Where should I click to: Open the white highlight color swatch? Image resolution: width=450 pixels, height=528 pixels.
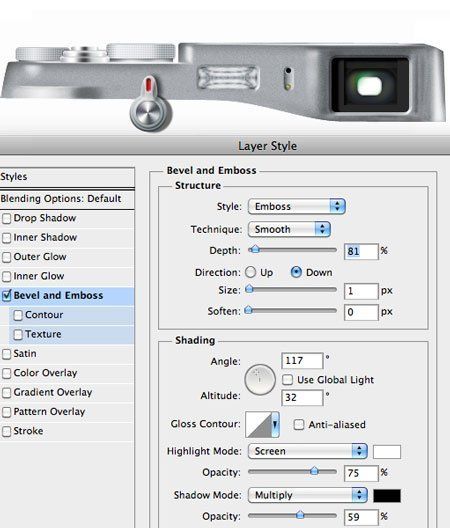(x=387, y=452)
